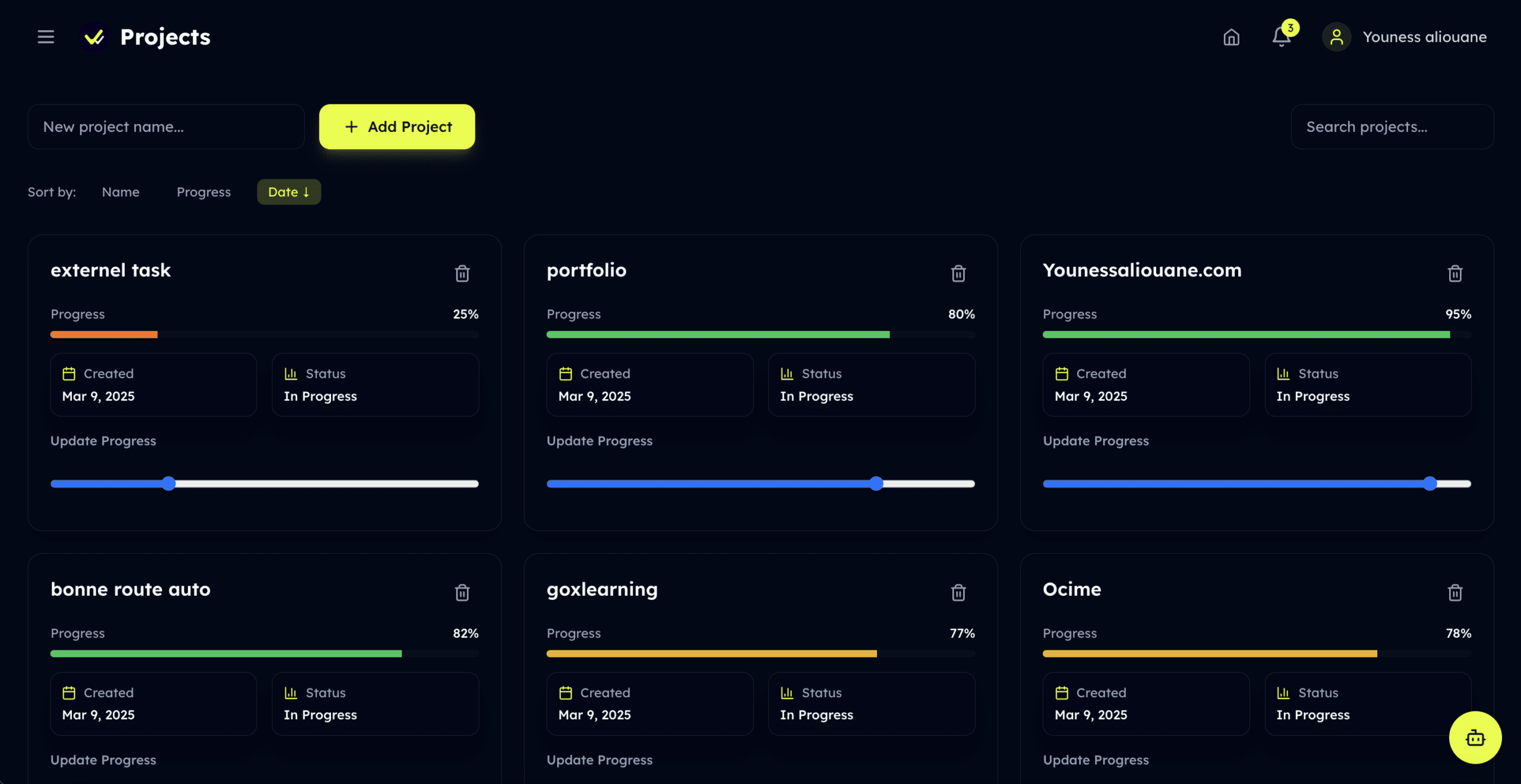1521x784 pixels.
Task: Open the chatbot assistant button
Action: coord(1475,738)
